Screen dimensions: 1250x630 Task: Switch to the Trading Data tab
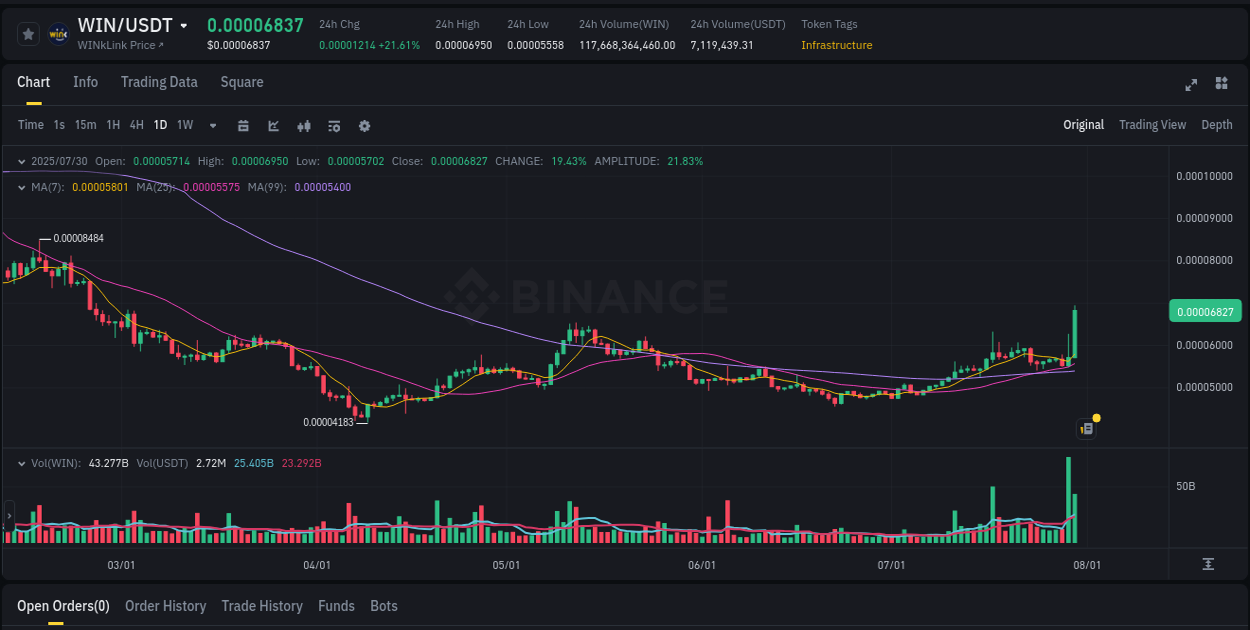[159, 82]
